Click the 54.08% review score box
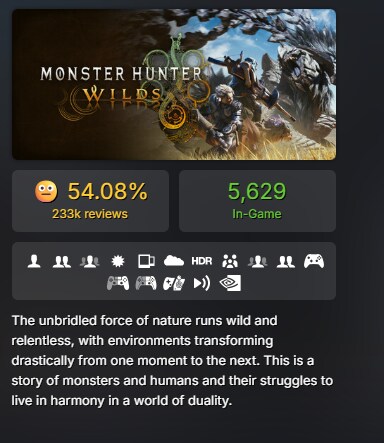Screen dimensions: 384x443 pos(90,201)
